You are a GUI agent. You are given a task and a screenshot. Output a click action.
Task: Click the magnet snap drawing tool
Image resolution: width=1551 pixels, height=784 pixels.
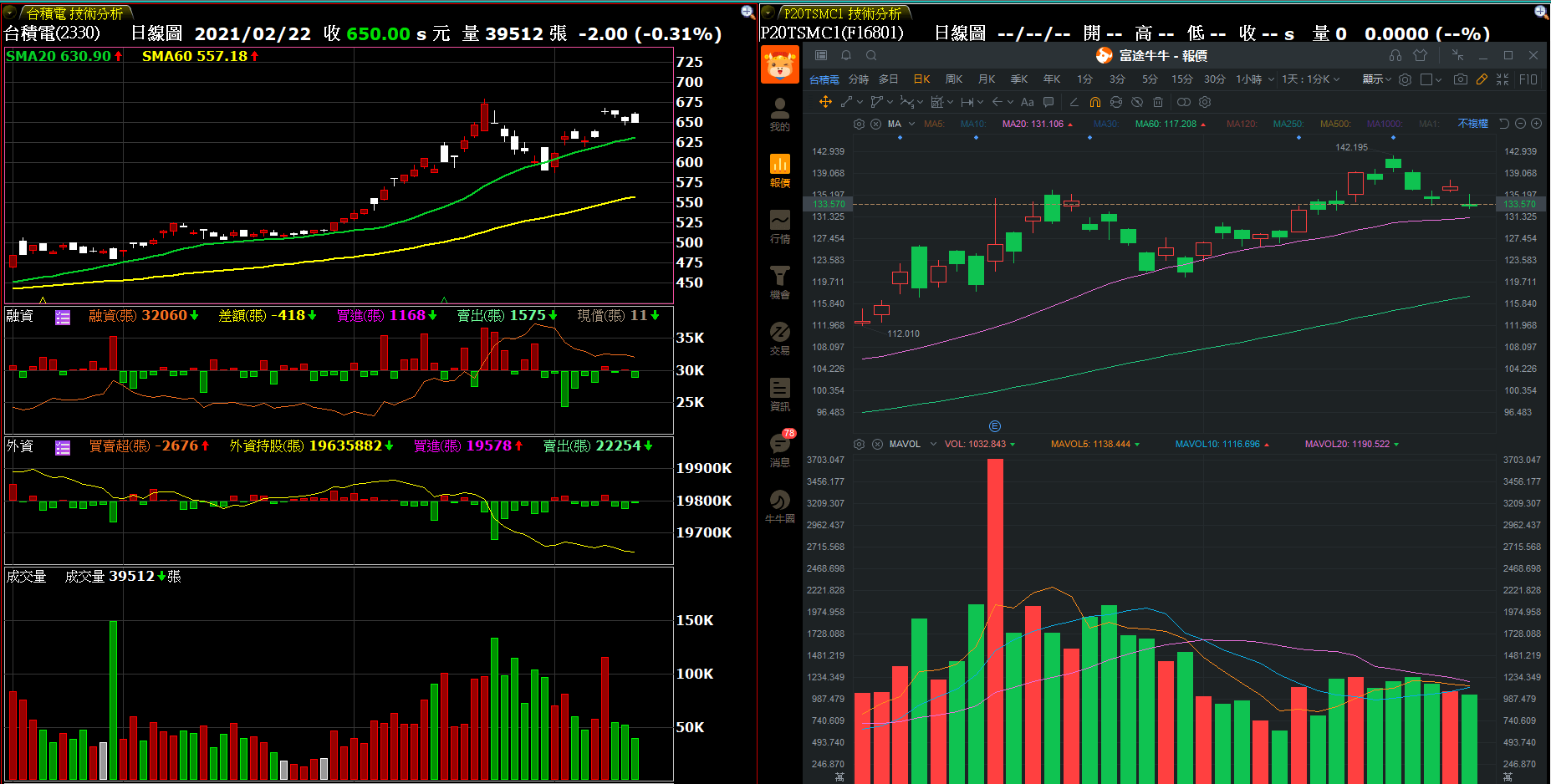click(1094, 102)
